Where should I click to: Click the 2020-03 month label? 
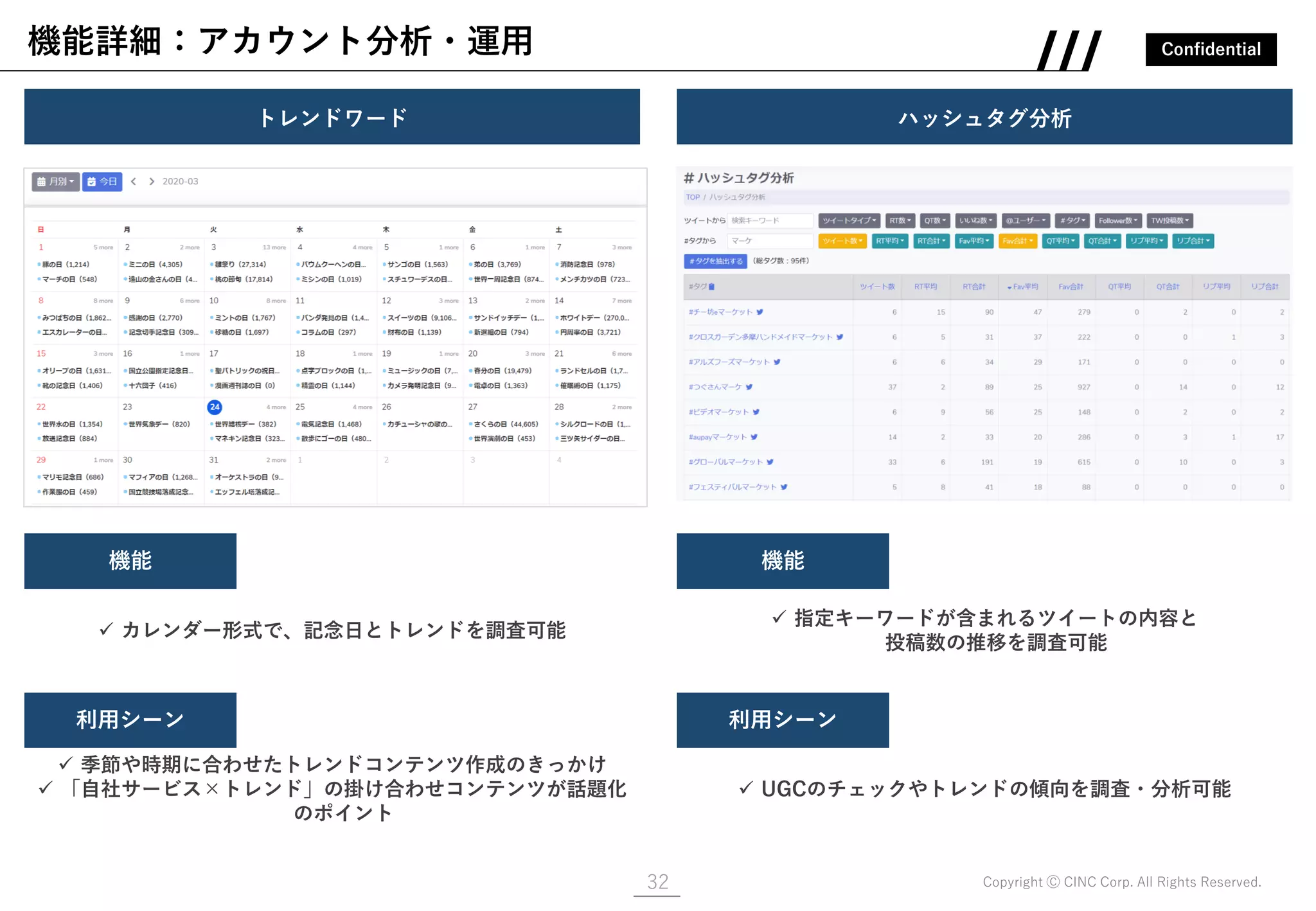point(180,182)
